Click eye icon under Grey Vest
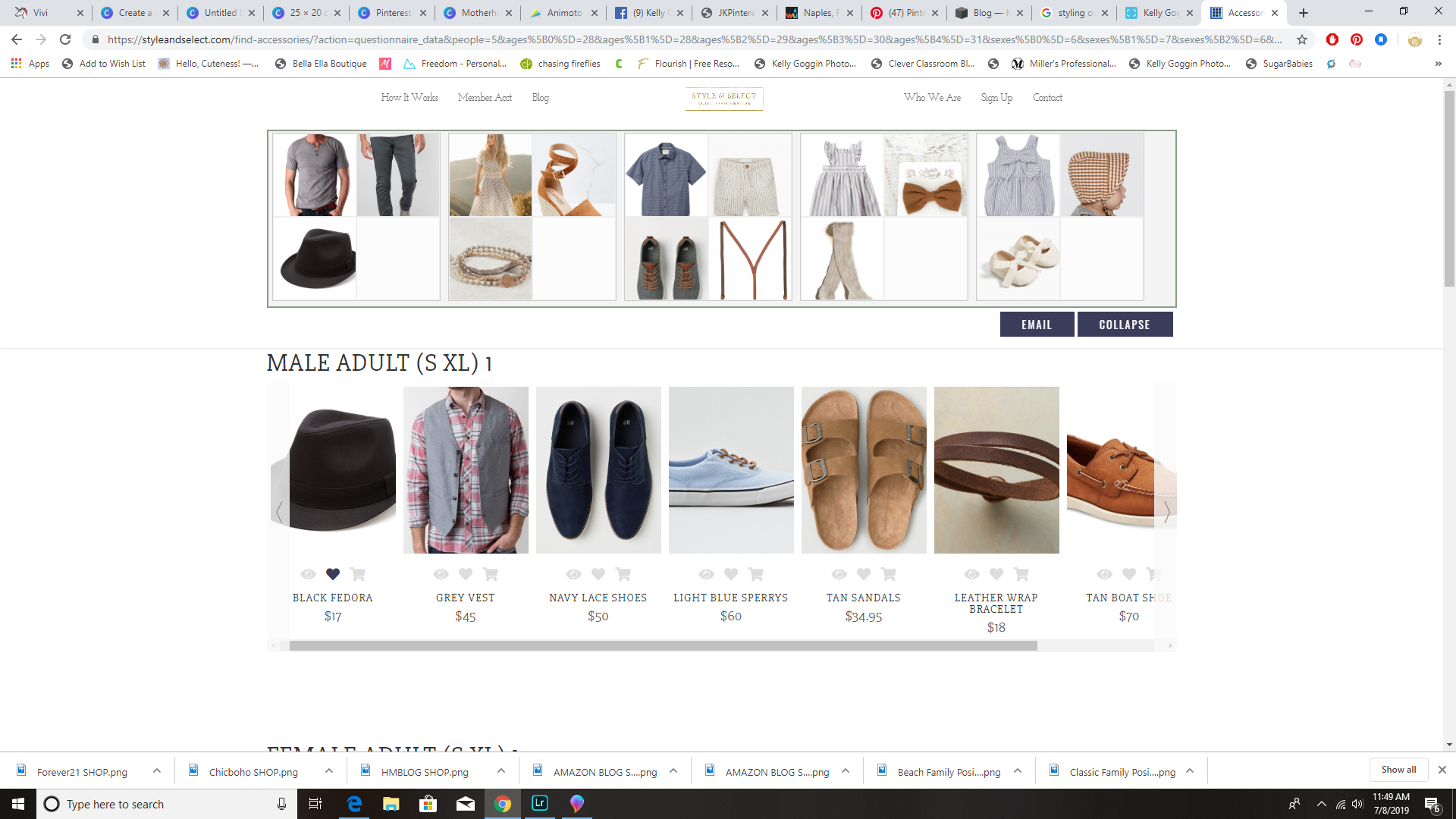The width and height of the screenshot is (1456, 819). pos(441,574)
